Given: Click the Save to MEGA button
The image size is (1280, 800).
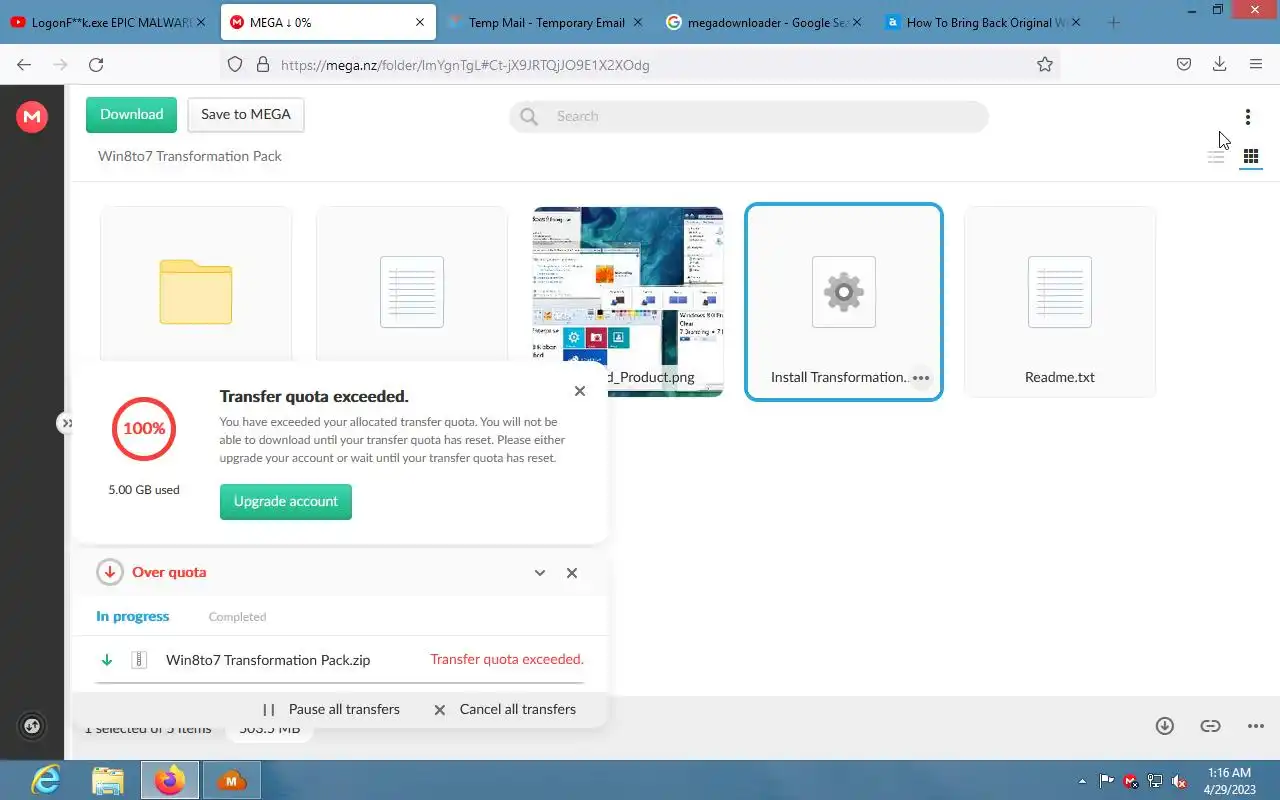Looking at the screenshot, I should pos(246,115).
